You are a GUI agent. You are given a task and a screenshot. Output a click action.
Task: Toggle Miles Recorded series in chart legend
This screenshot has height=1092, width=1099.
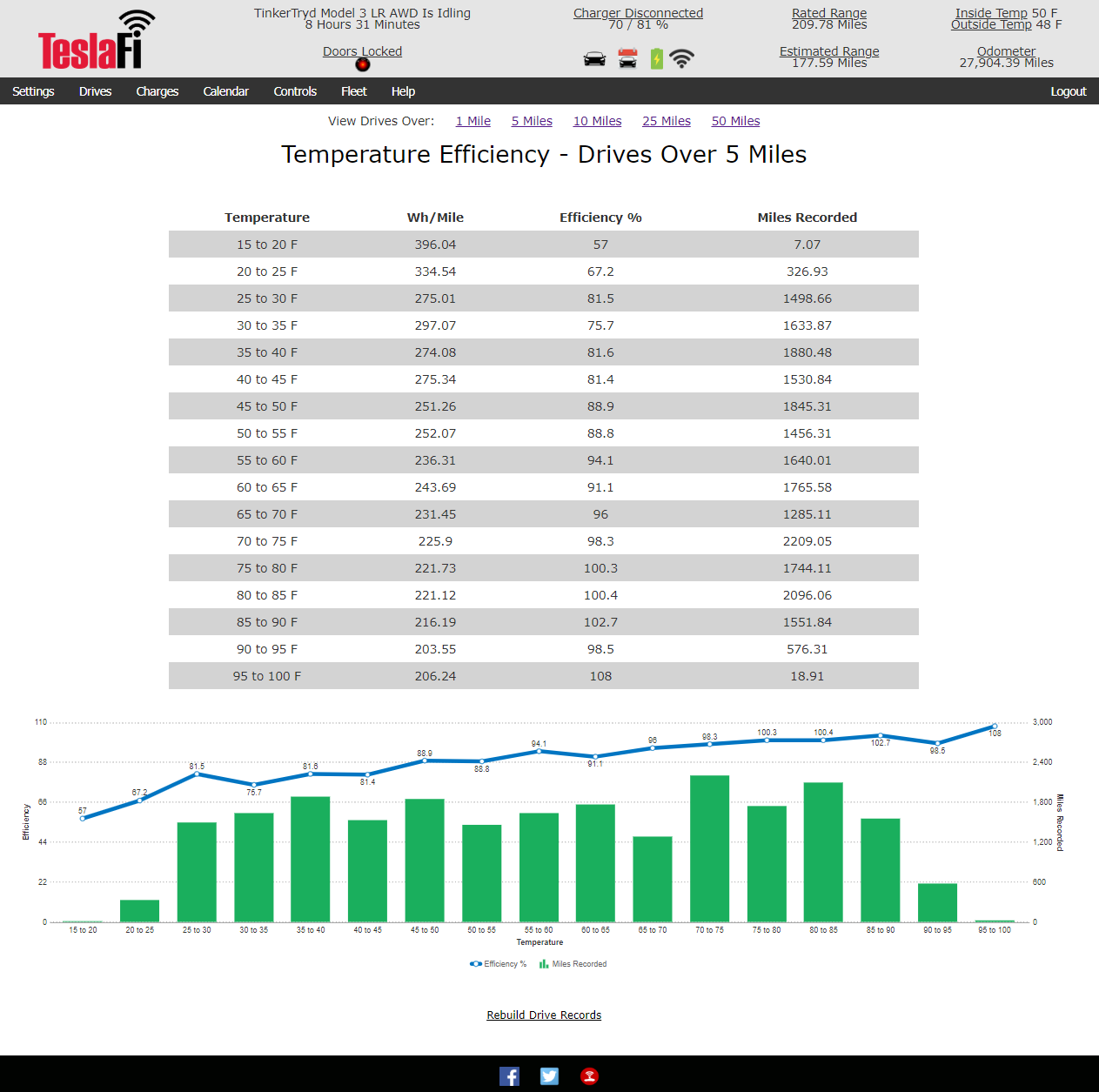[573, 964]
